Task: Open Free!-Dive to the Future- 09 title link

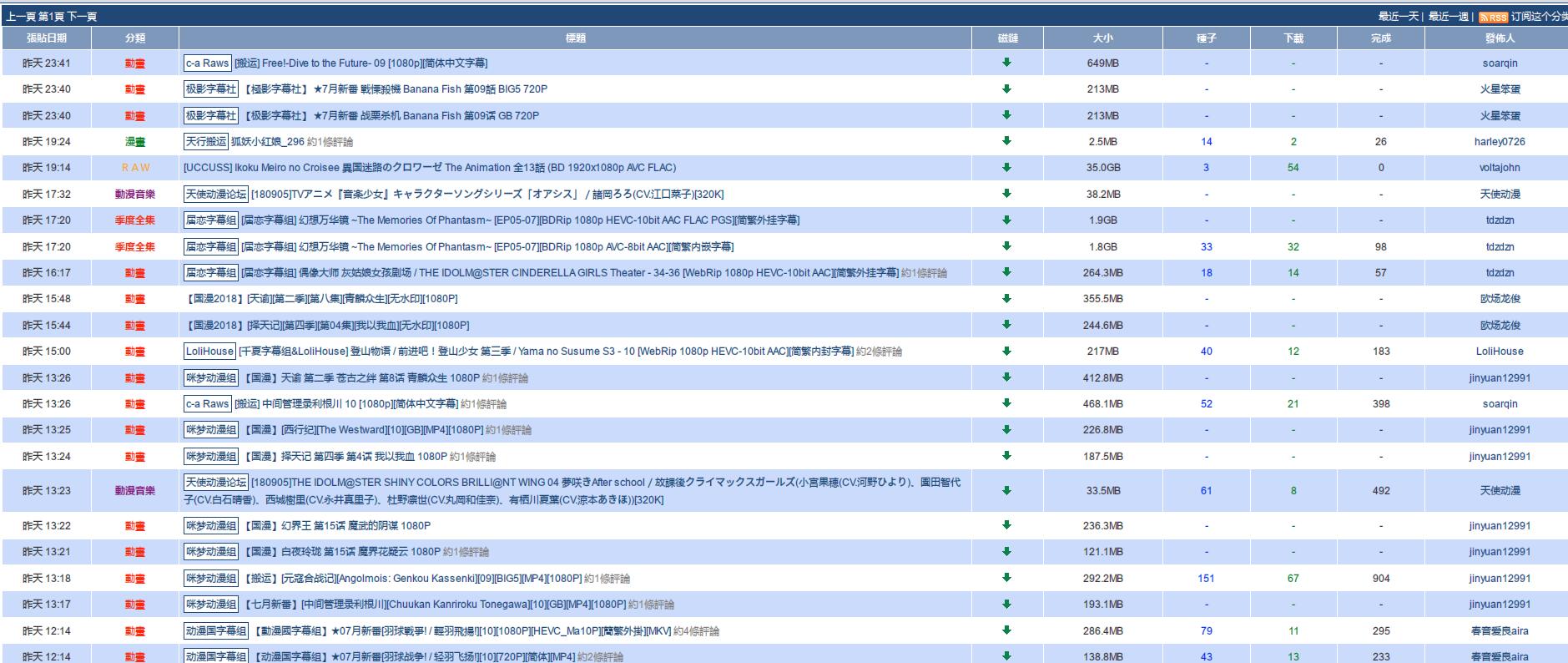Action: pyautogui.click(x=361, y=63)
